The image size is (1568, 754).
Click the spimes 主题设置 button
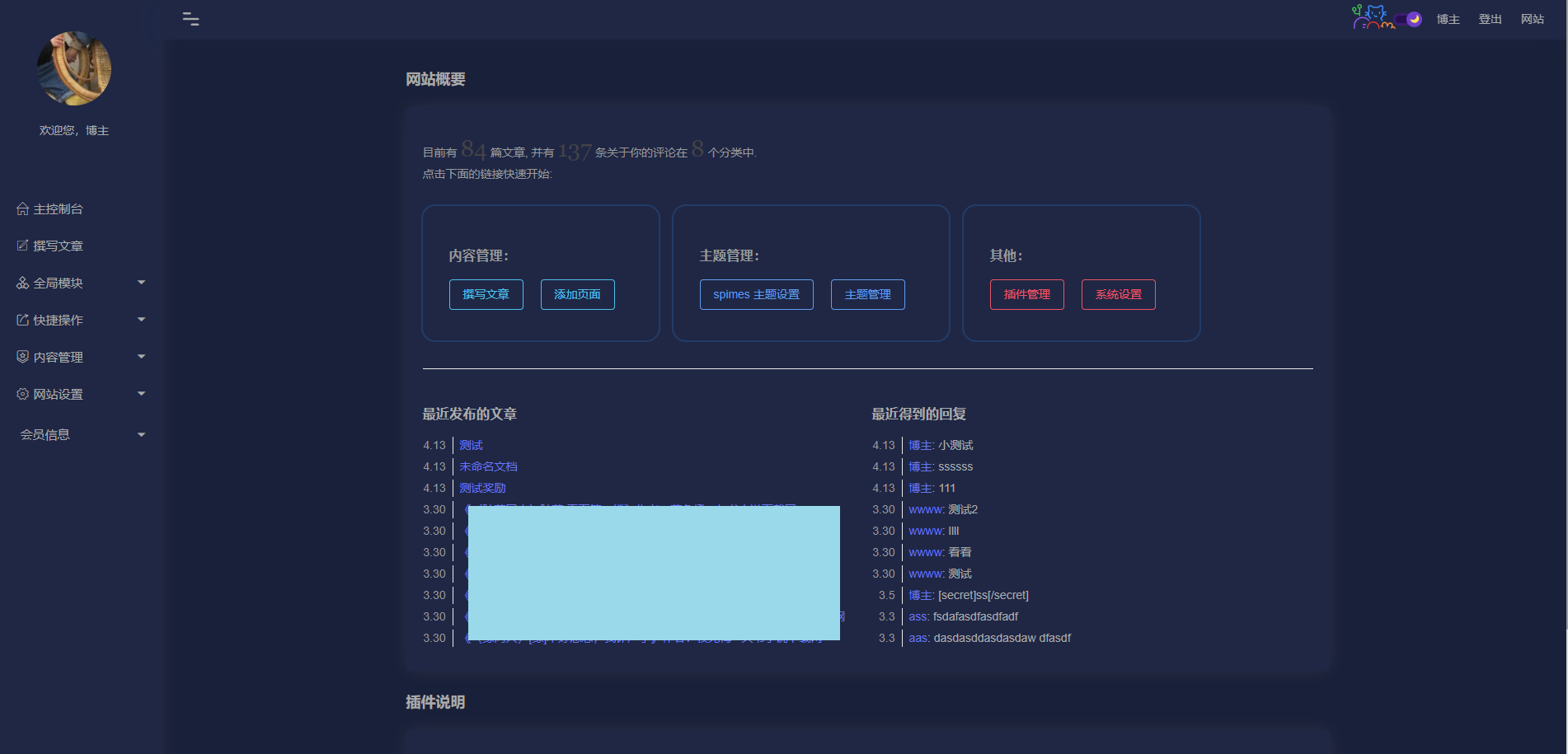tap(756, 294)
